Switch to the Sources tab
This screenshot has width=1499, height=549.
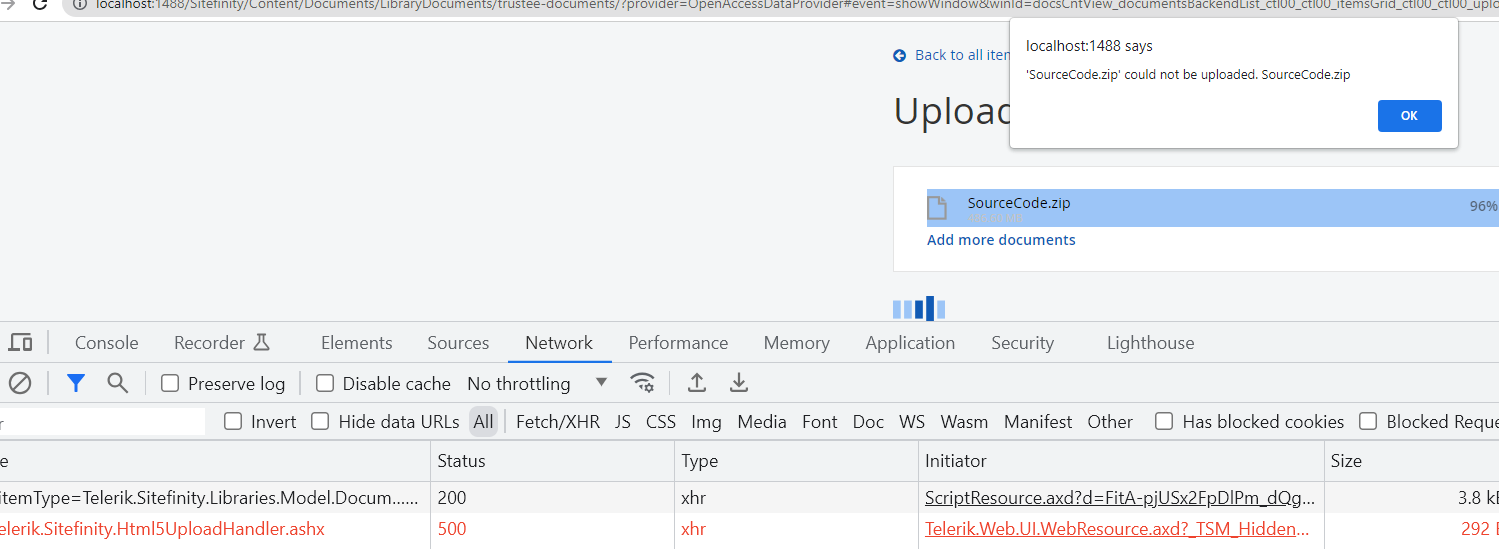coord(458,343)
